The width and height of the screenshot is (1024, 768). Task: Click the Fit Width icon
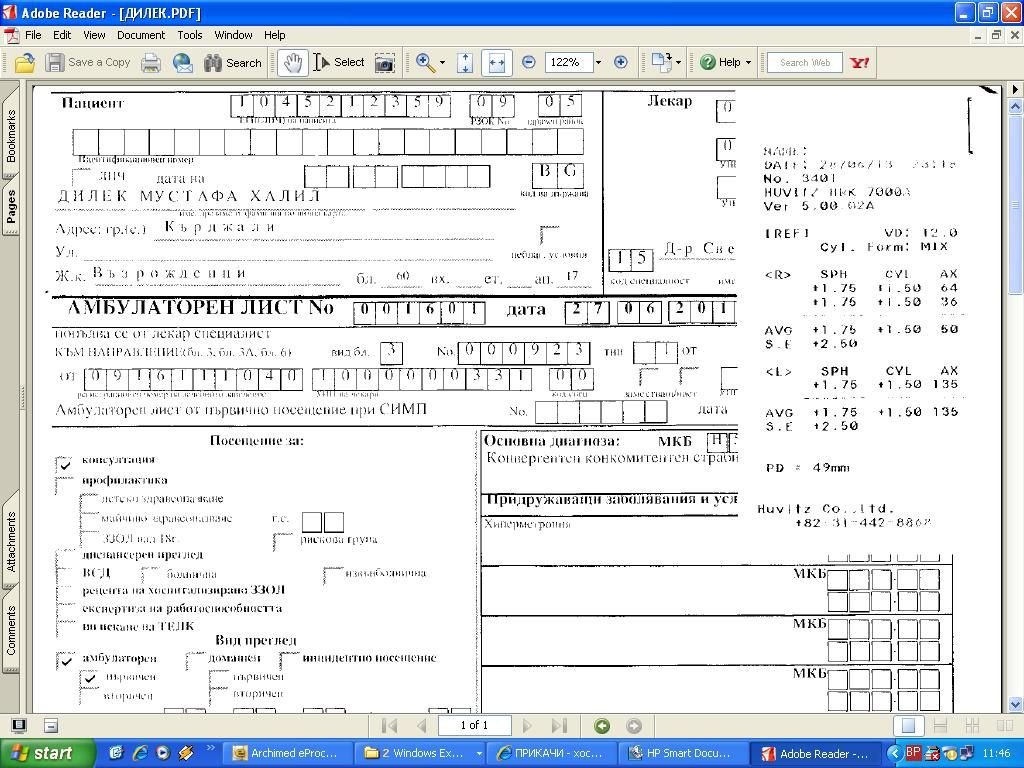pyautogui.click(x=496, y=62)
